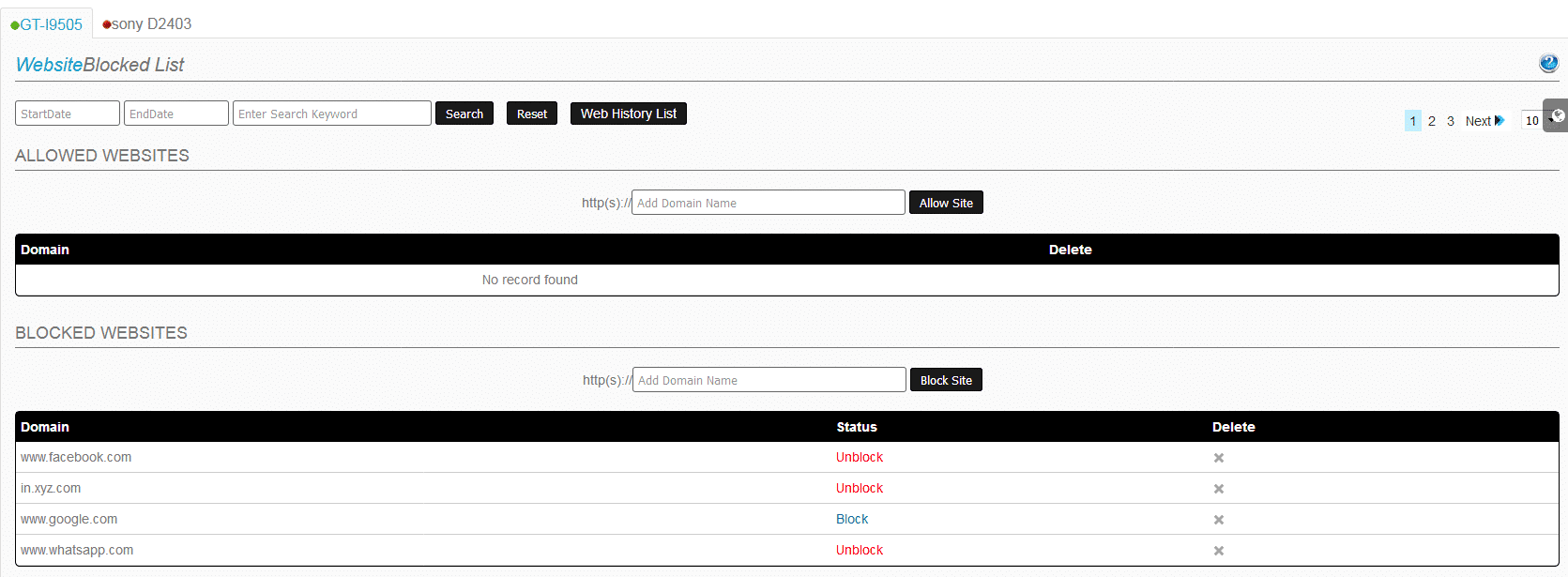
Task: Switch to the sony D2403 device tab
Action: click(x=146, y=24)
